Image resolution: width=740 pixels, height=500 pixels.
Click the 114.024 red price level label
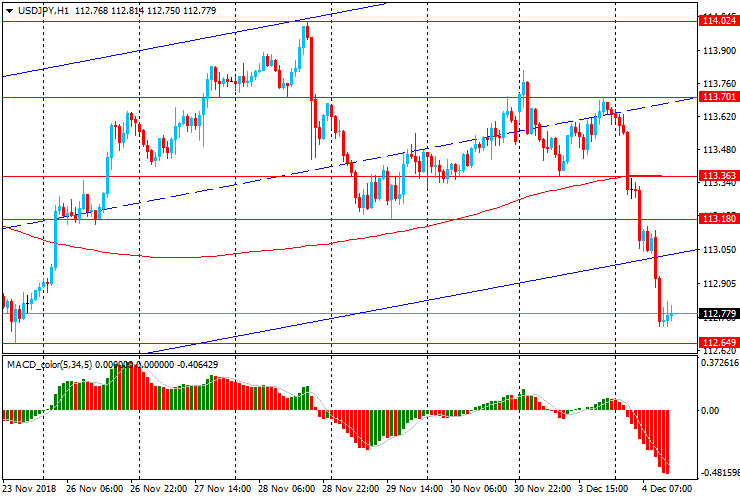719,21
